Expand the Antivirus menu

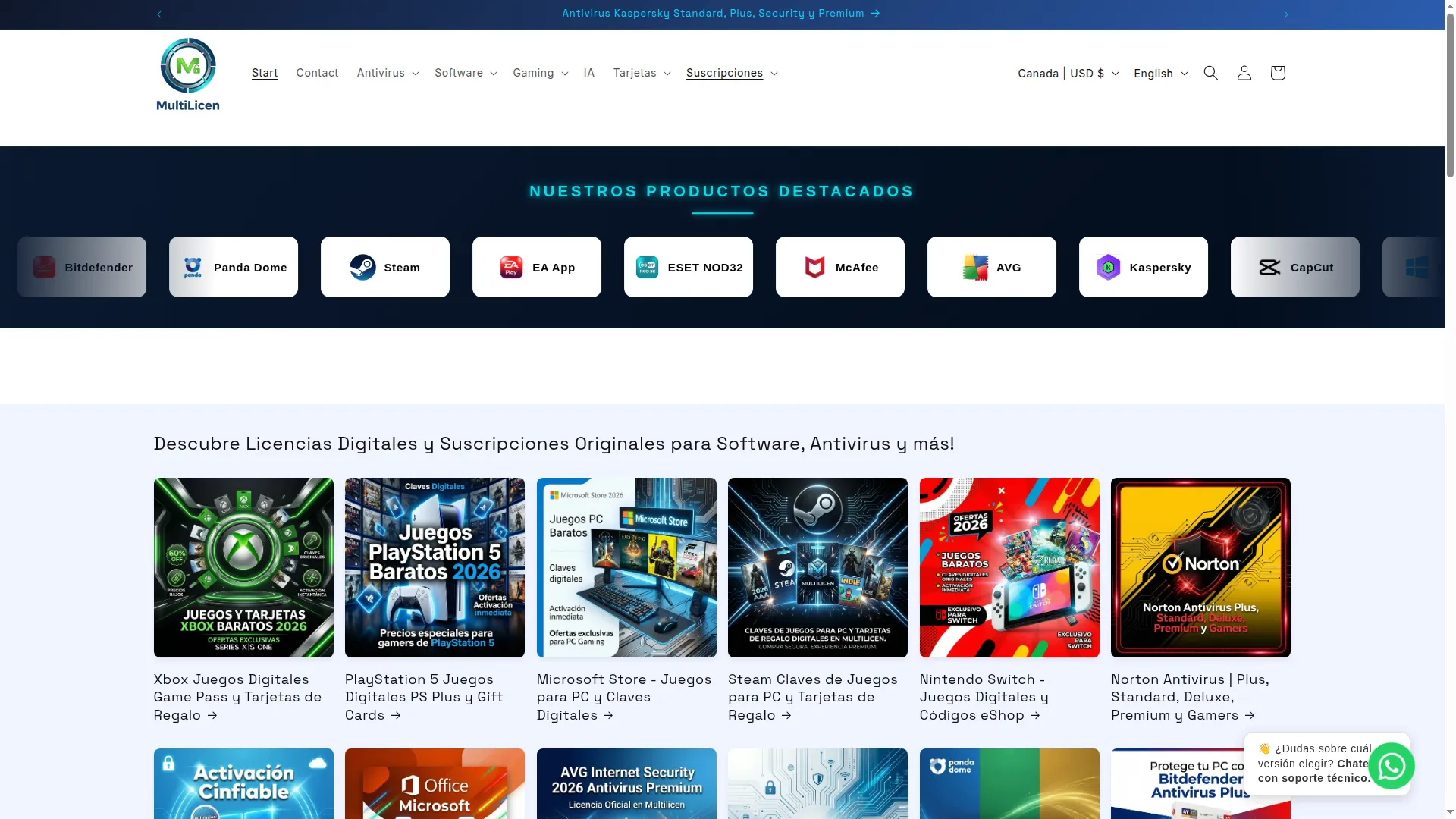[x=388, y=73]
